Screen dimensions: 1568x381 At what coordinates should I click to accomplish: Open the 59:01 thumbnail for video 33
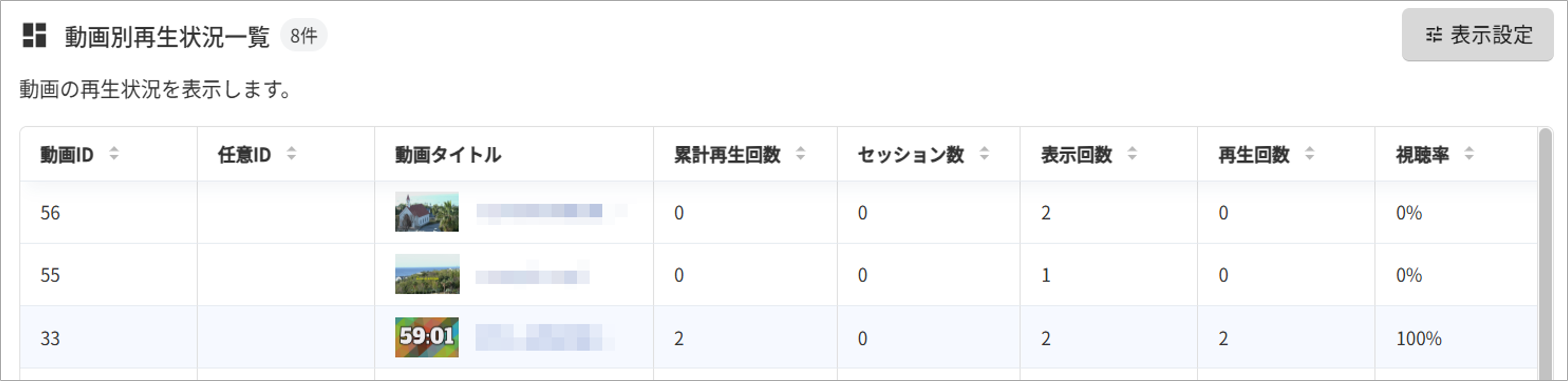(x=427, y=337)
